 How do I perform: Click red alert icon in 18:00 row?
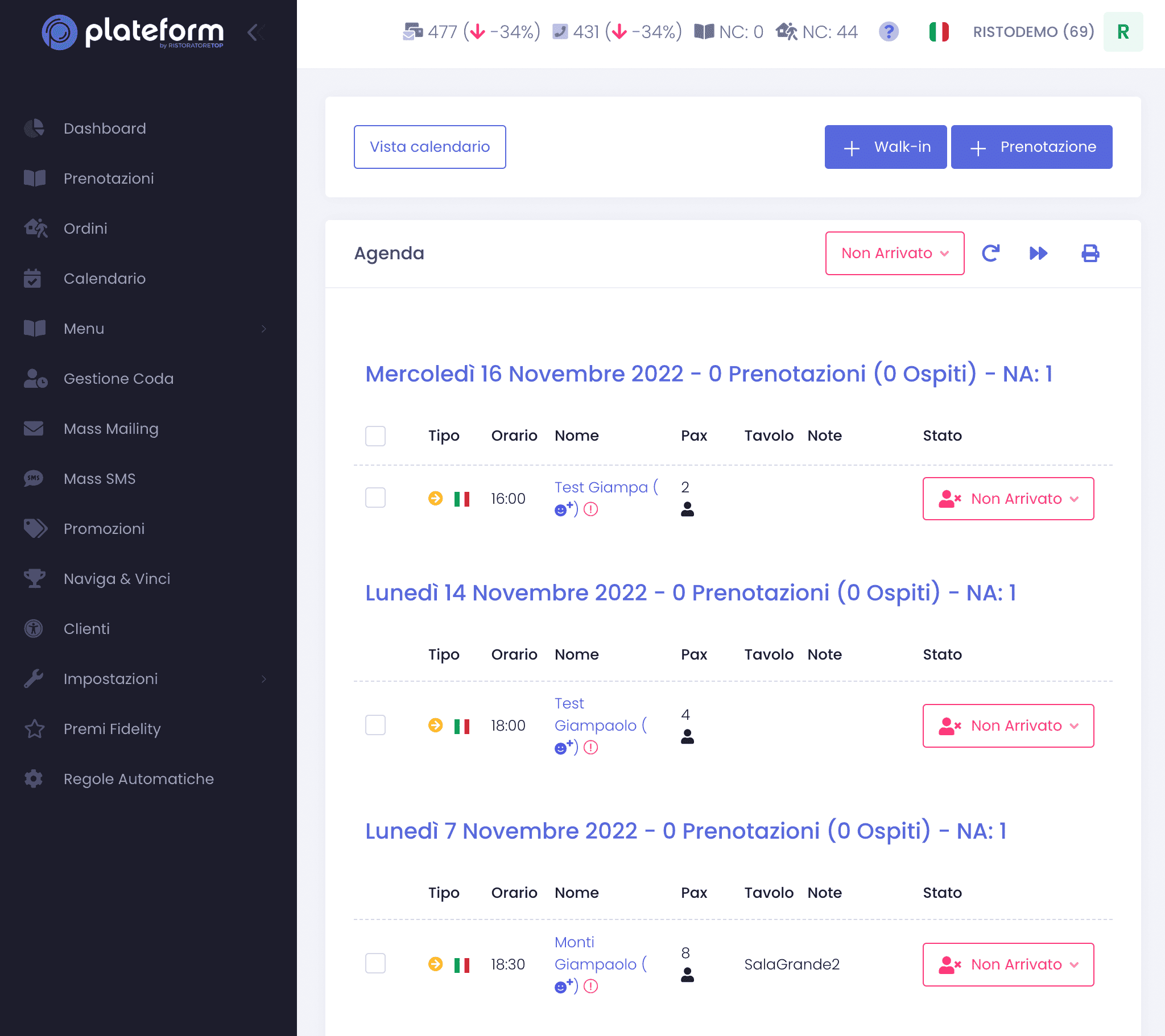(591, 748)
